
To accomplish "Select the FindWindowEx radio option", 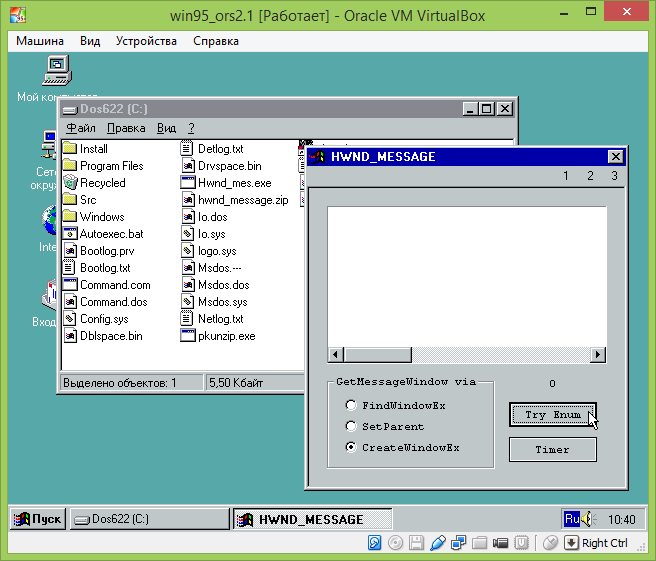I will 350,405.
